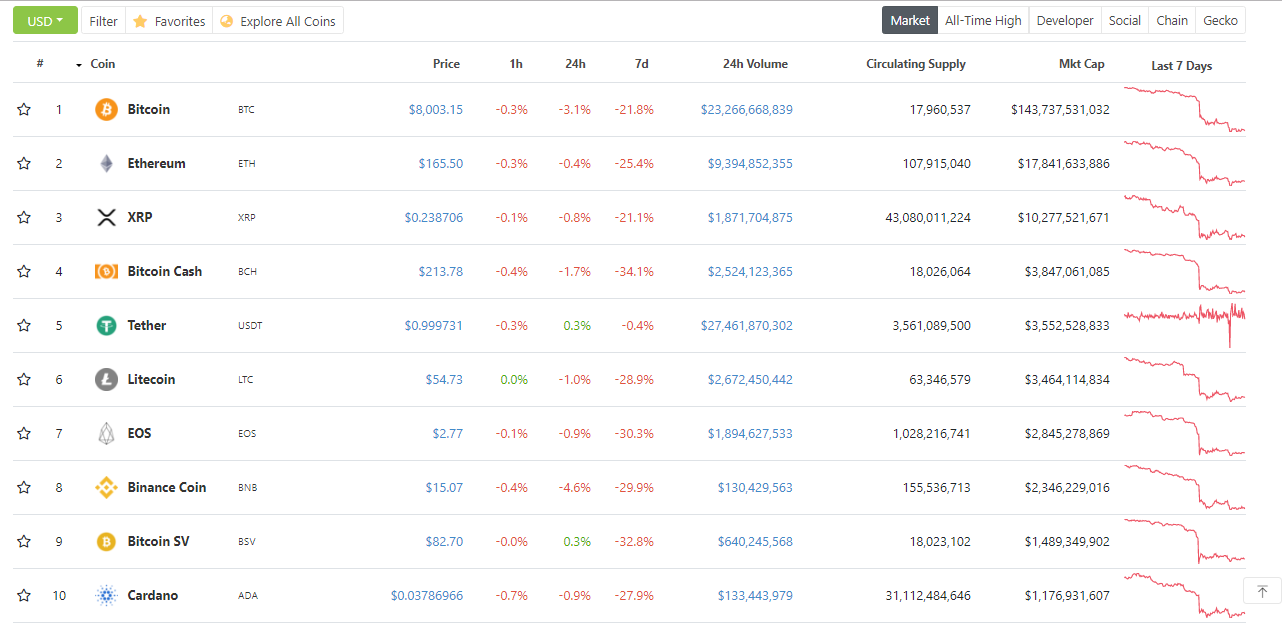Image resolution: width=1282 pixels, height=624 pixels.
Task: Click the BNB ticker symbol
Action: pos(248,488)
